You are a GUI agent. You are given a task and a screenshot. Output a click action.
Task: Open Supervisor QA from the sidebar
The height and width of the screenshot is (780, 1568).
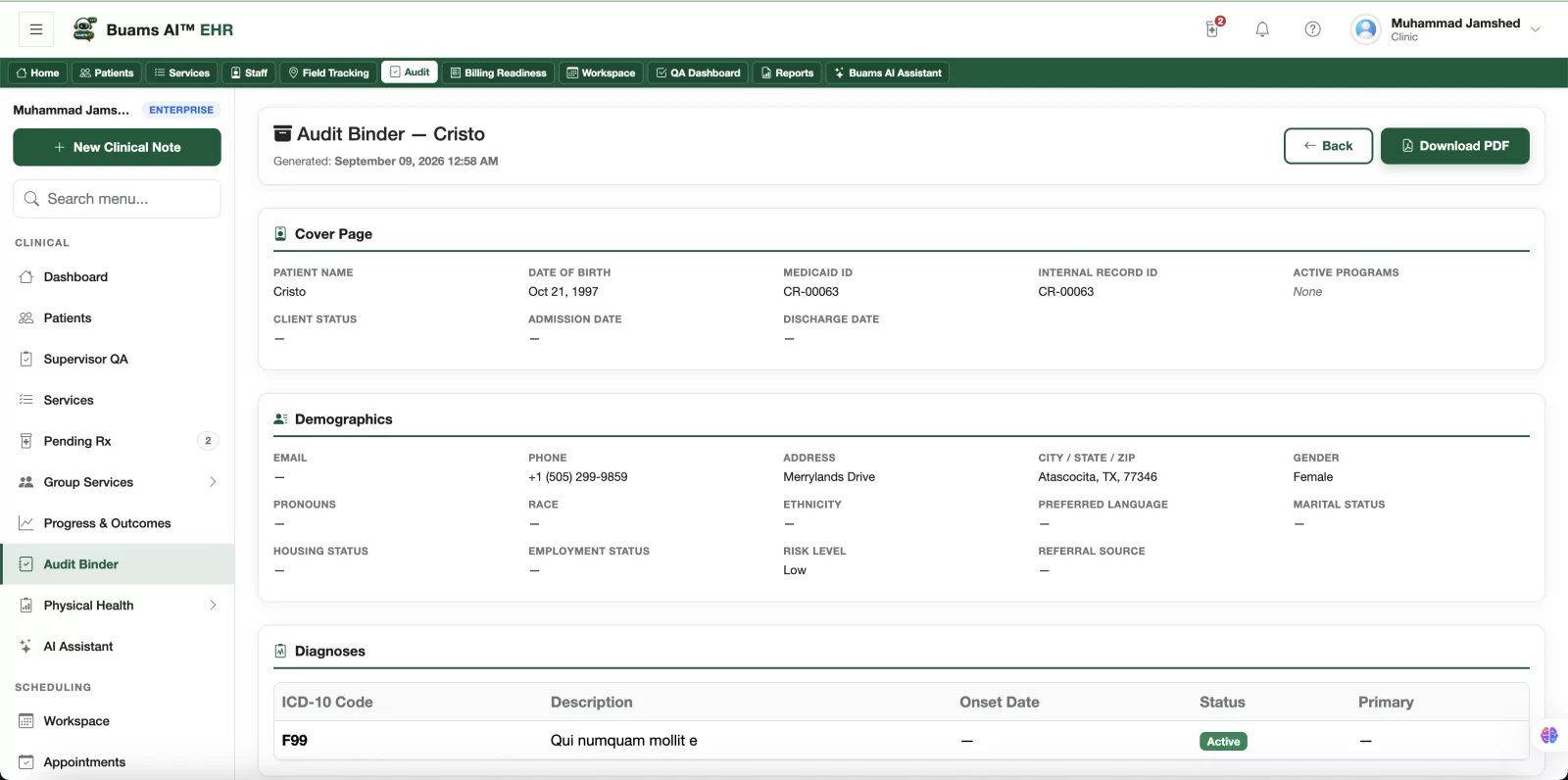117,360
